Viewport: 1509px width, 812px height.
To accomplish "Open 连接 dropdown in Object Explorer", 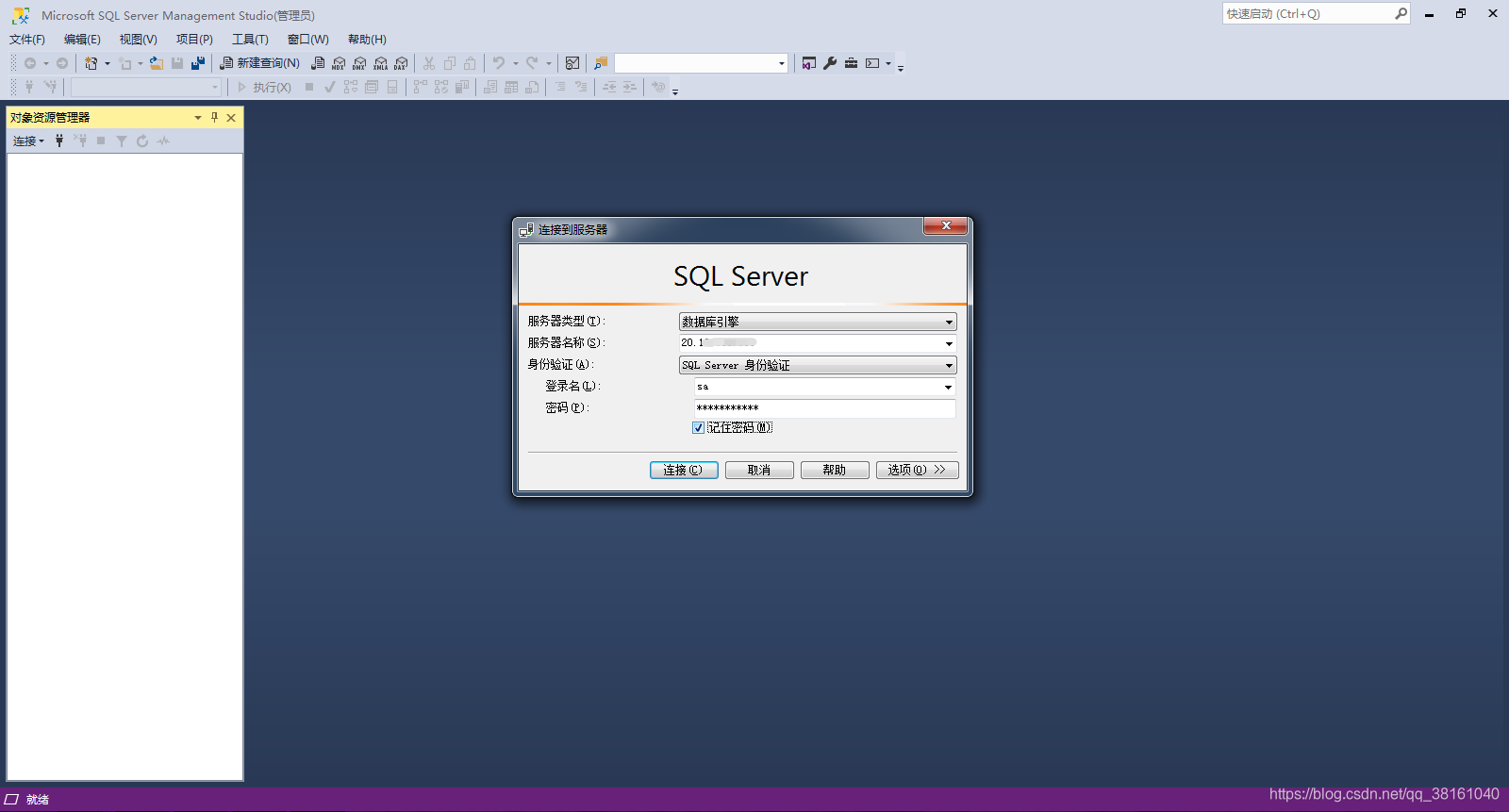I will [28, 141].
